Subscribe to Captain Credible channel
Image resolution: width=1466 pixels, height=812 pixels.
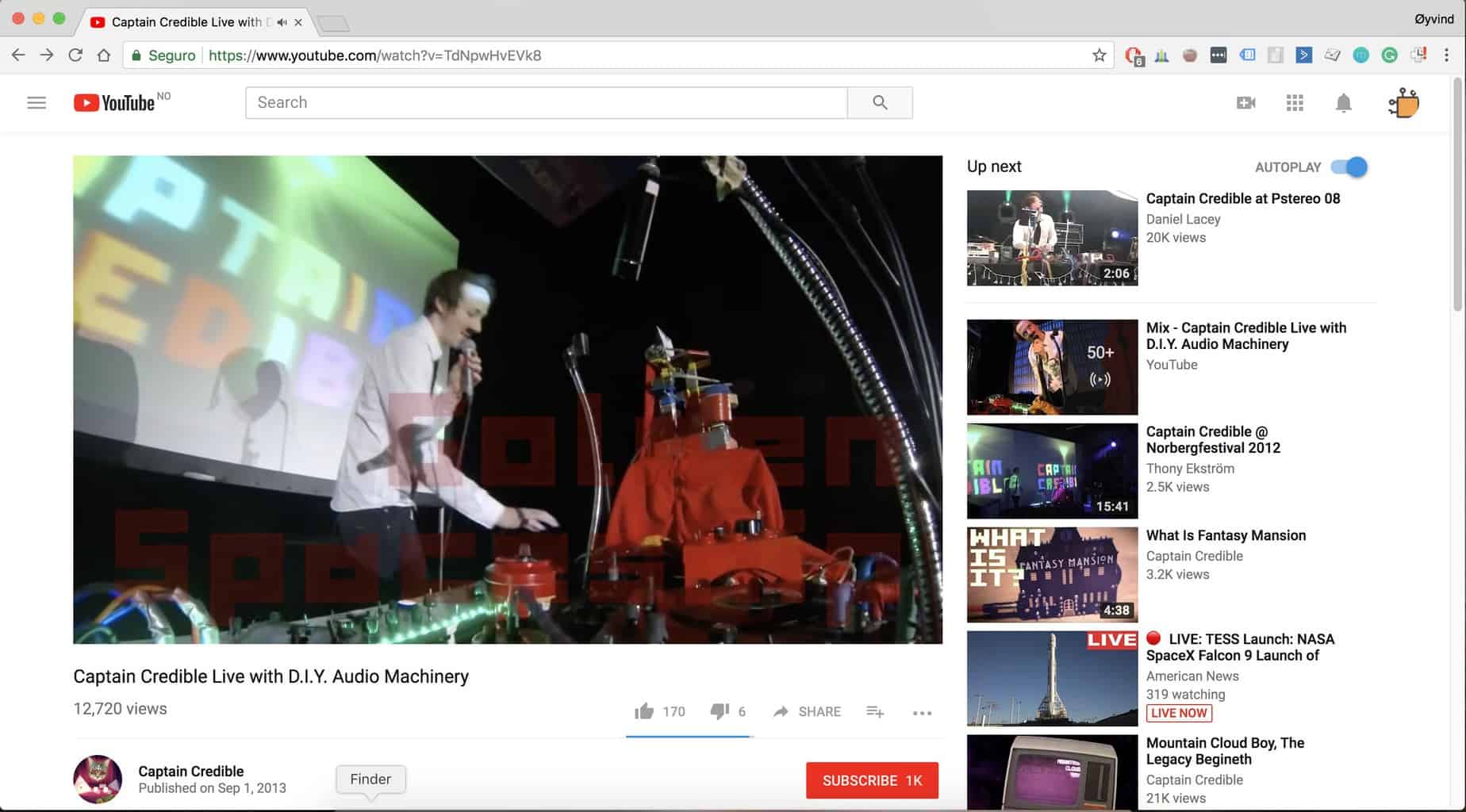point(872,780)
